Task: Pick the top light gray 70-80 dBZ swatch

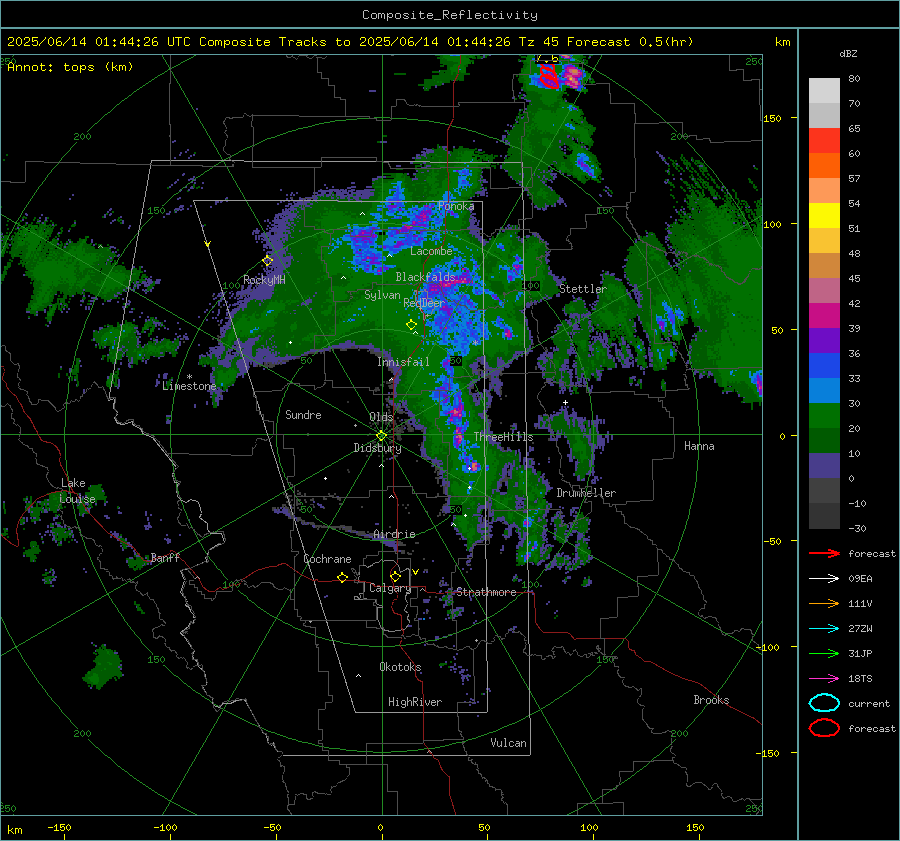Action: click(824, 91)
